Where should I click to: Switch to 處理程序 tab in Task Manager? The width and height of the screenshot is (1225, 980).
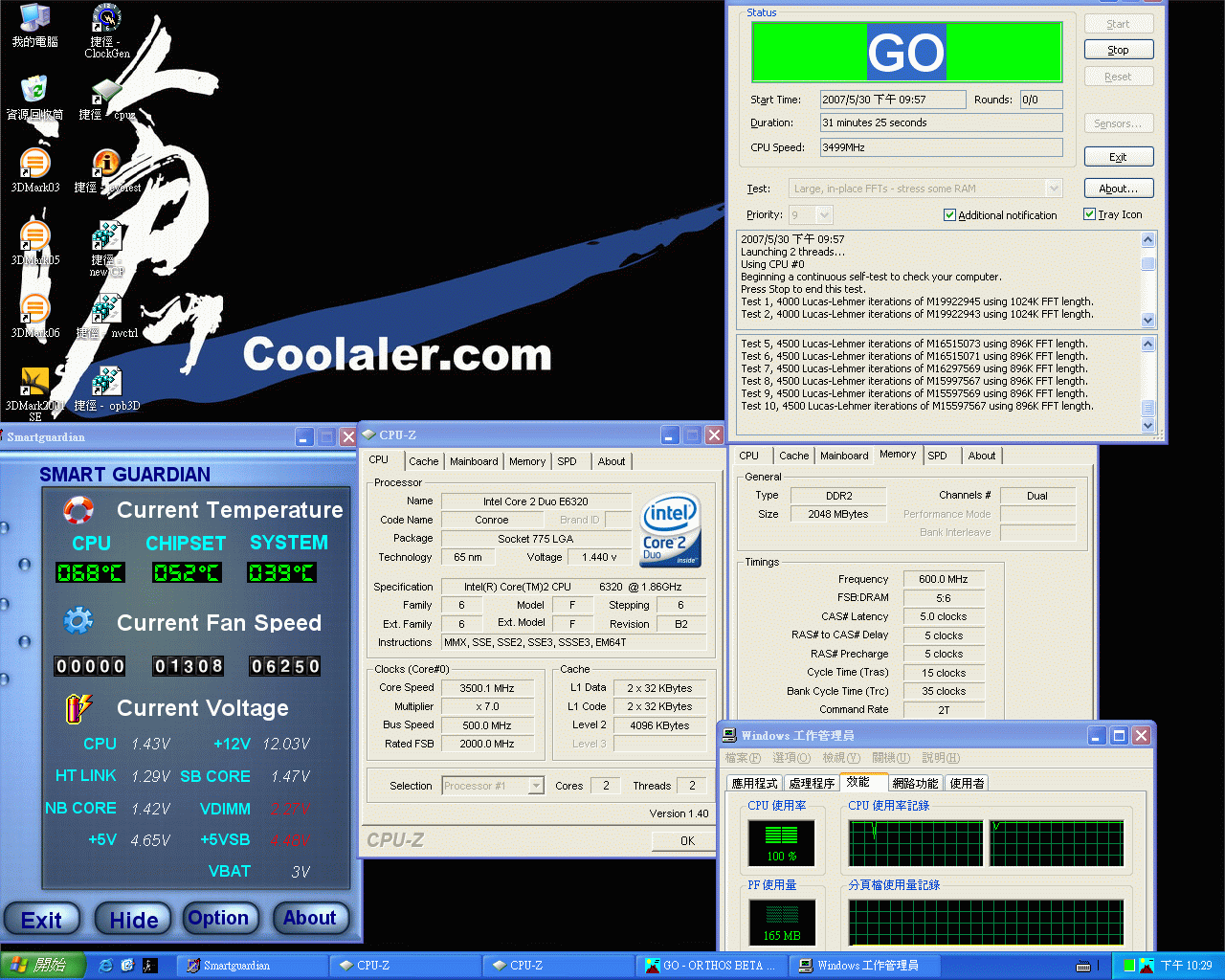coord(812,783)
